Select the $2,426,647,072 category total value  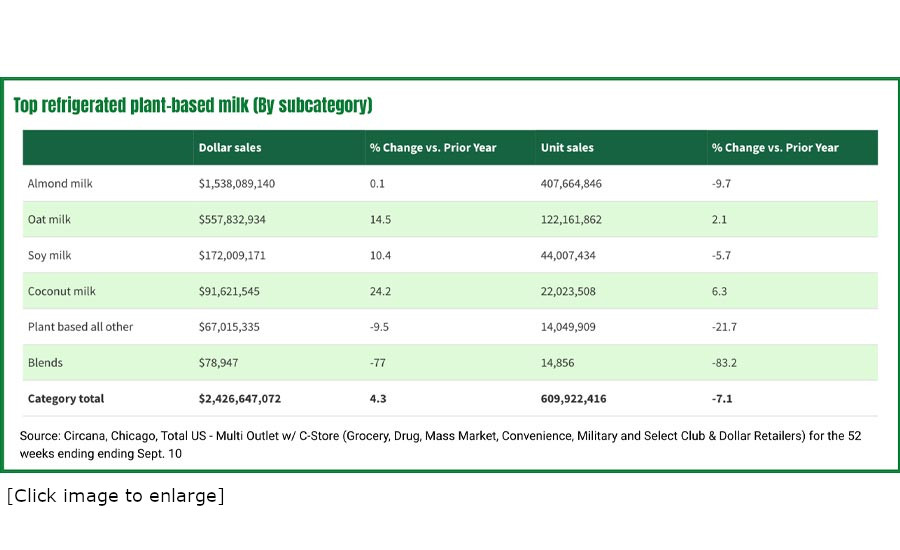pyautogui.click(x=240, y=399)
